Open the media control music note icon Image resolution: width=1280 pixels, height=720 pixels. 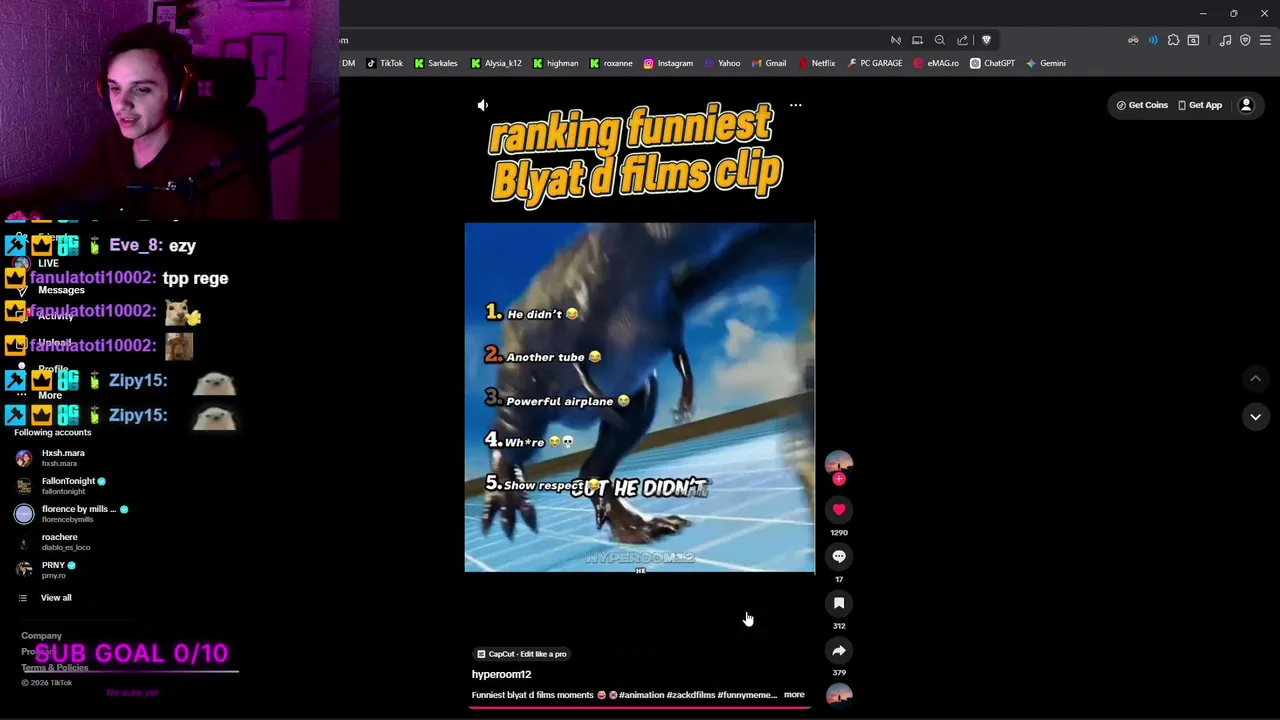click(1225, 40)
